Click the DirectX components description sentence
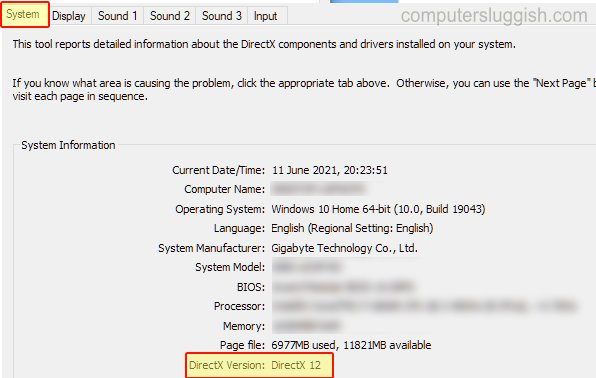The image size is (596, 378). point(264,44)
